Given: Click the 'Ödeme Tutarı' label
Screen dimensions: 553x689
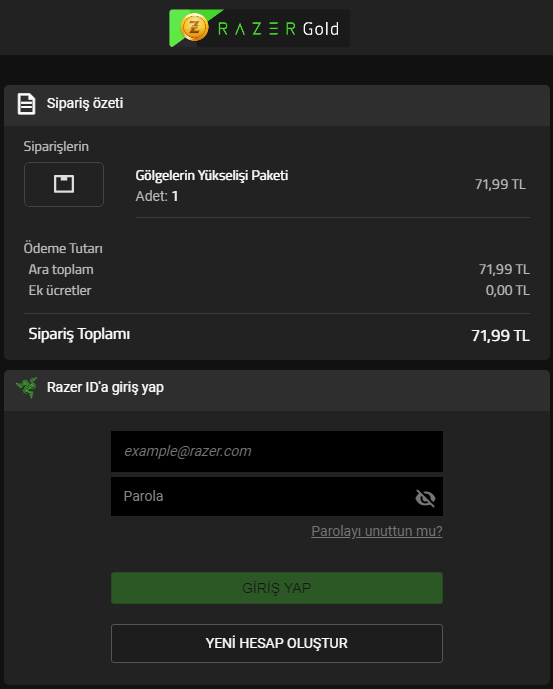Looking at the screenshot, I should click(x=63, y=248).
